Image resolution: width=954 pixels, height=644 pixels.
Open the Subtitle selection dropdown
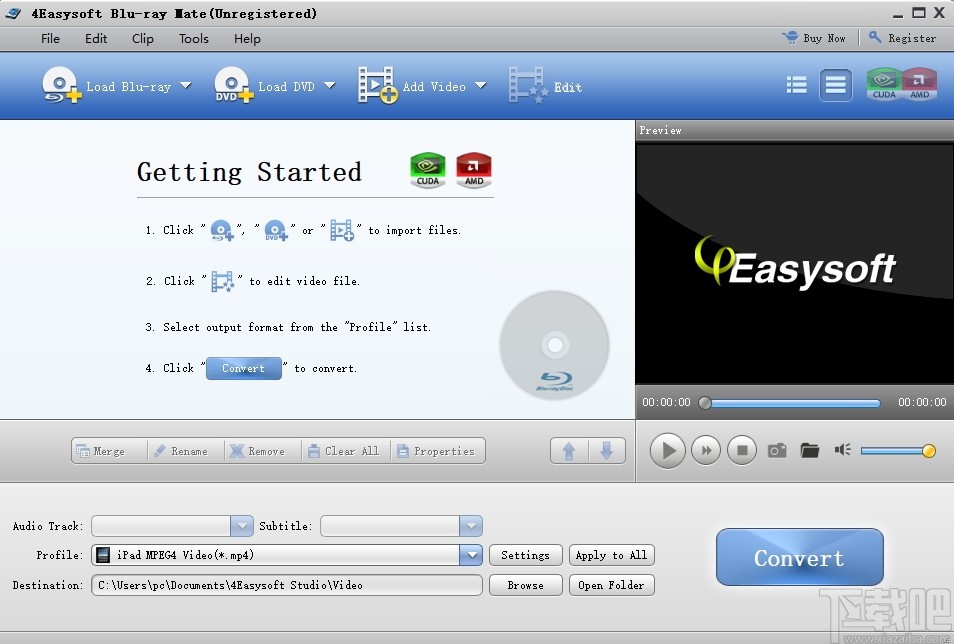(470, 525)
